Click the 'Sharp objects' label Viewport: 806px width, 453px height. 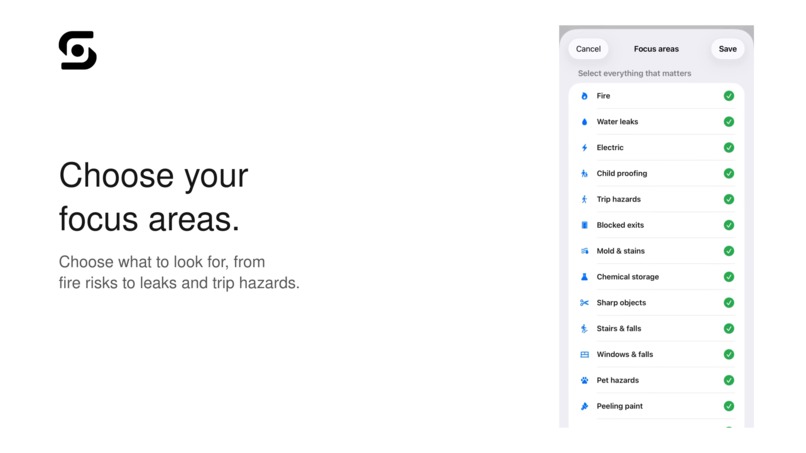621,302
